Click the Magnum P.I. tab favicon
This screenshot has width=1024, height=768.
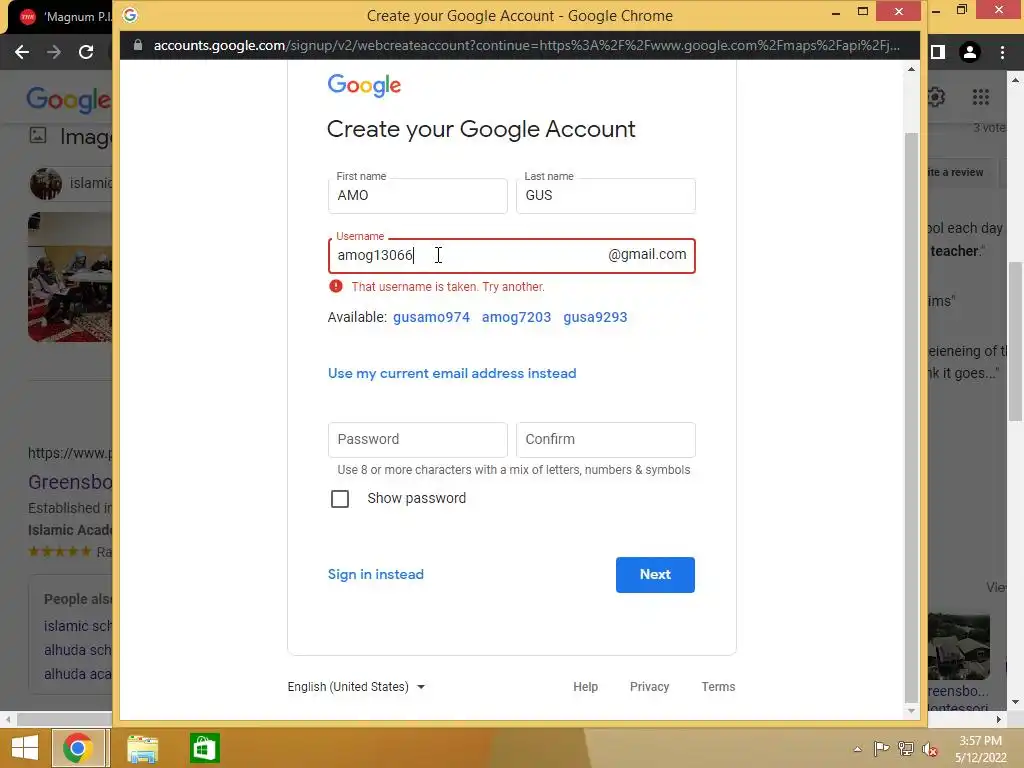(27, 17)
